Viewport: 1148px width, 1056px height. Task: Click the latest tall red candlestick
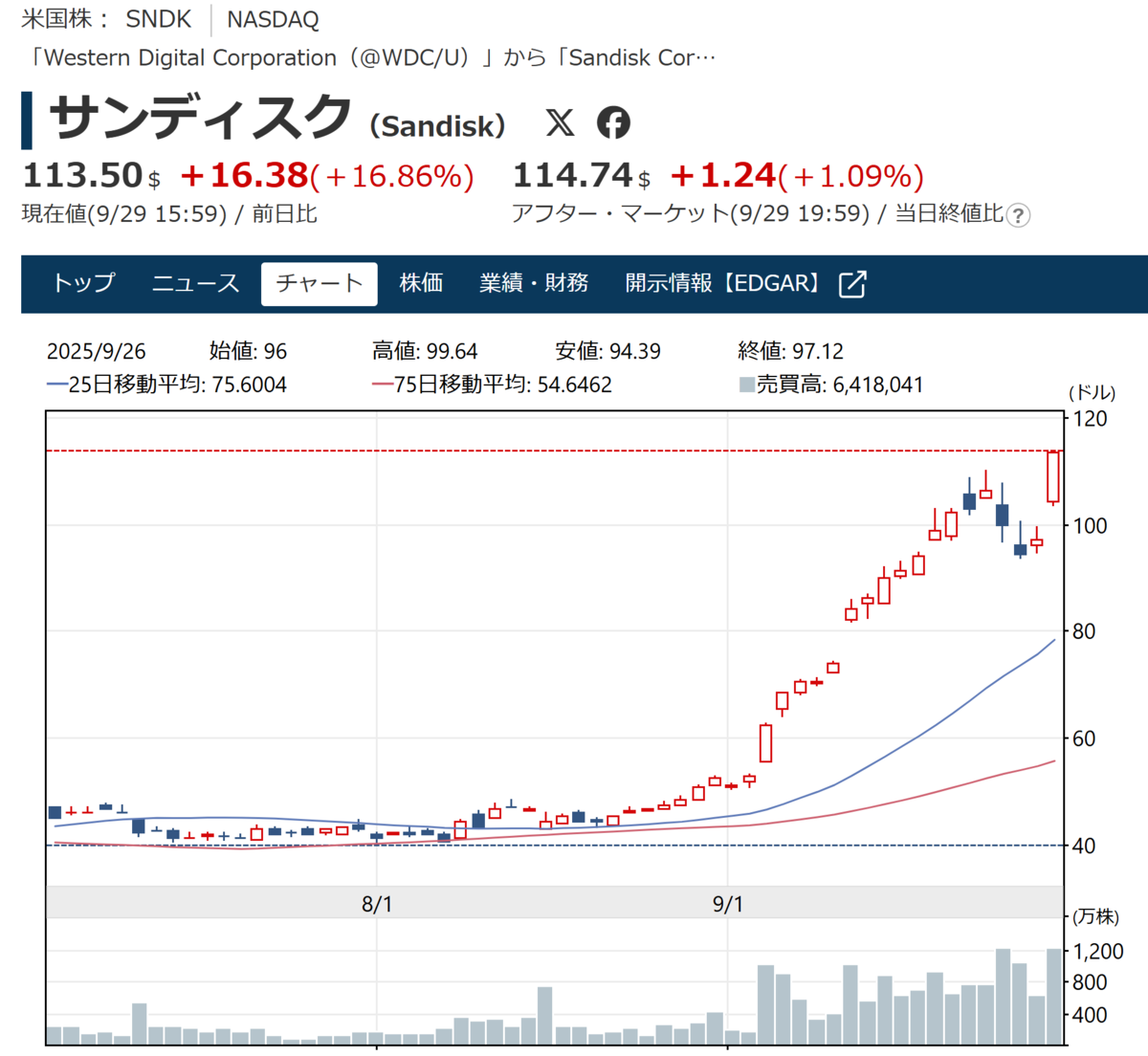click(1053, 476)
